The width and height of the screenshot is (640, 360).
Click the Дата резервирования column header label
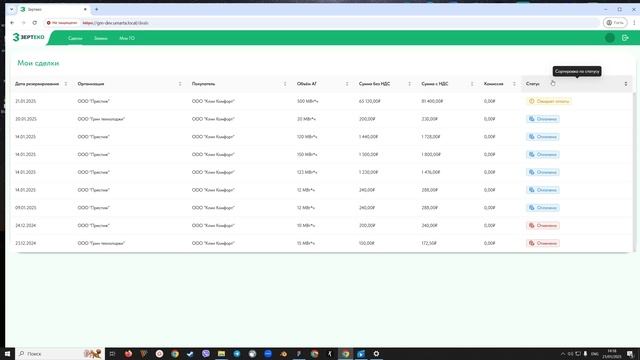(37, 84)
